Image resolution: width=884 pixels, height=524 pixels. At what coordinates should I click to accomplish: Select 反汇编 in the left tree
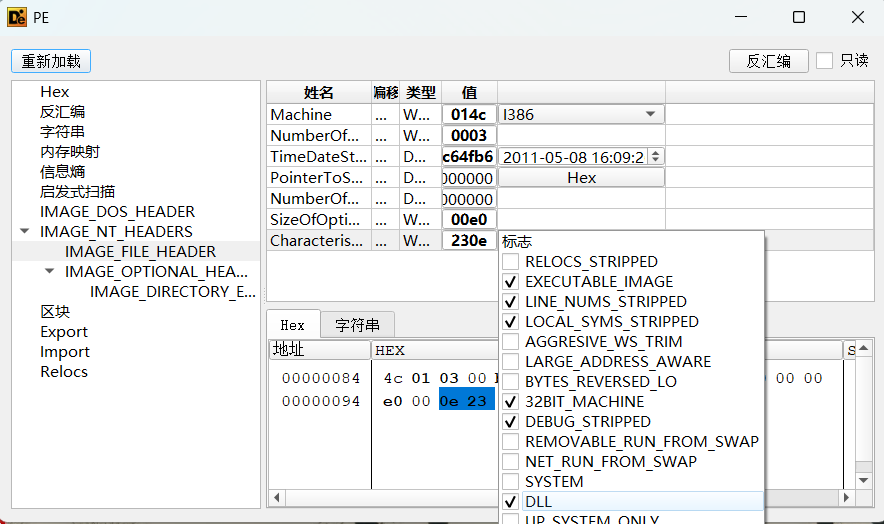[x=62, y=112]
